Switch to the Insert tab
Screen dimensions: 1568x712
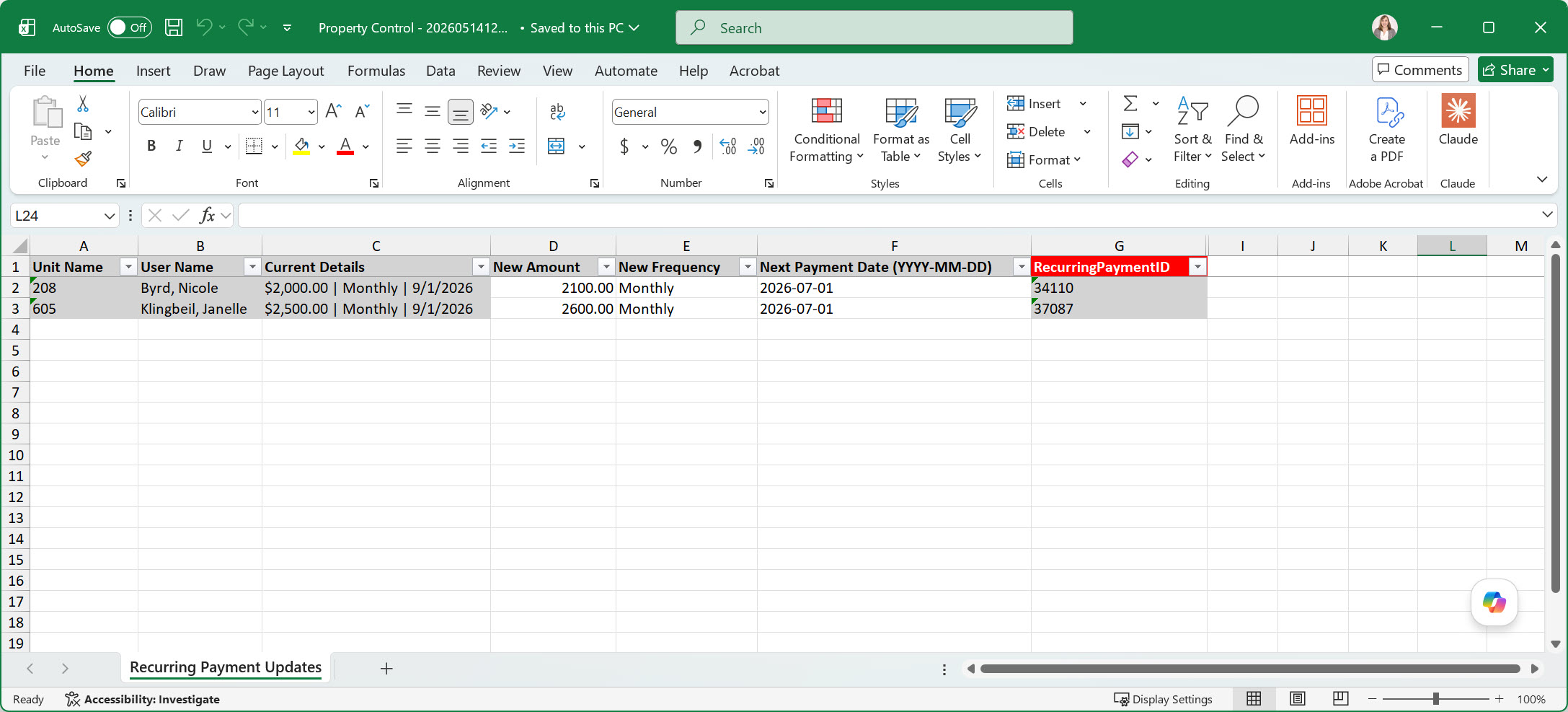tap(153, 71)
